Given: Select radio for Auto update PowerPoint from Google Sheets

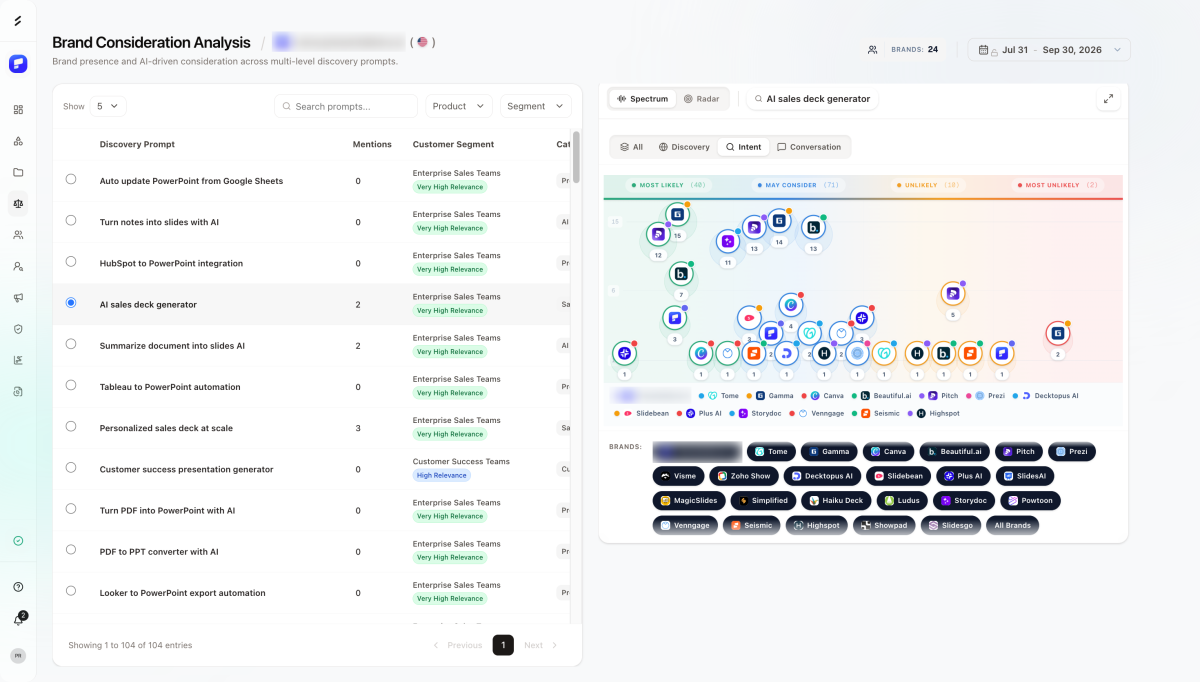Looking at the screenshot, I should [71, 179].
